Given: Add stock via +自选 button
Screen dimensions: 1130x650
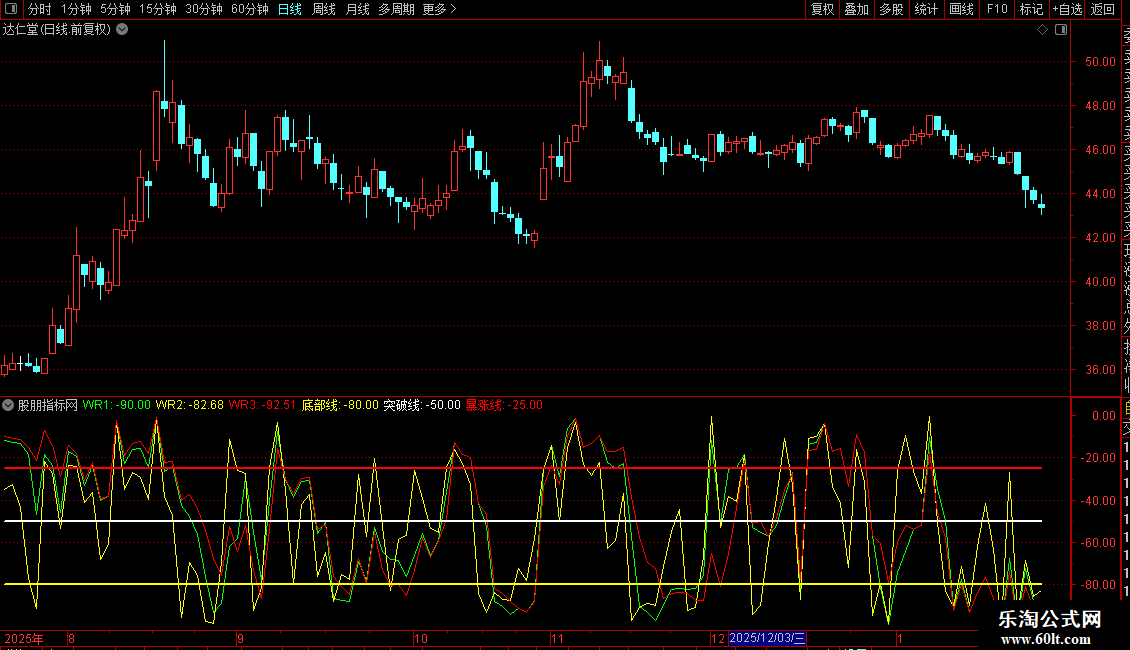Looking at the screenshot, I should click(1067, 9).
